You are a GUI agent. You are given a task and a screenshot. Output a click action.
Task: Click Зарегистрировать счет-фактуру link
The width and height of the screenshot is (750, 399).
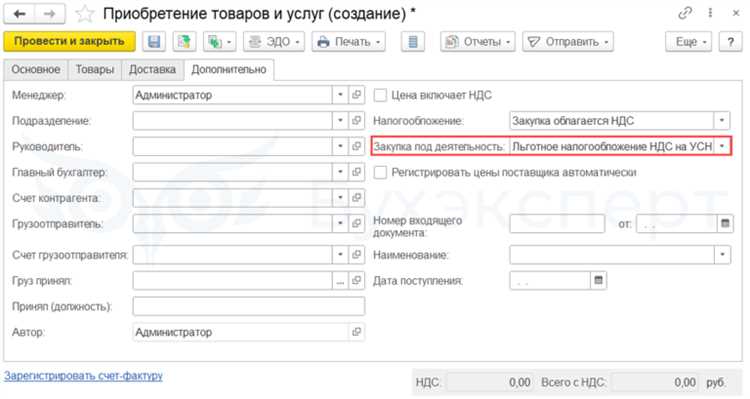coord(83,376)
